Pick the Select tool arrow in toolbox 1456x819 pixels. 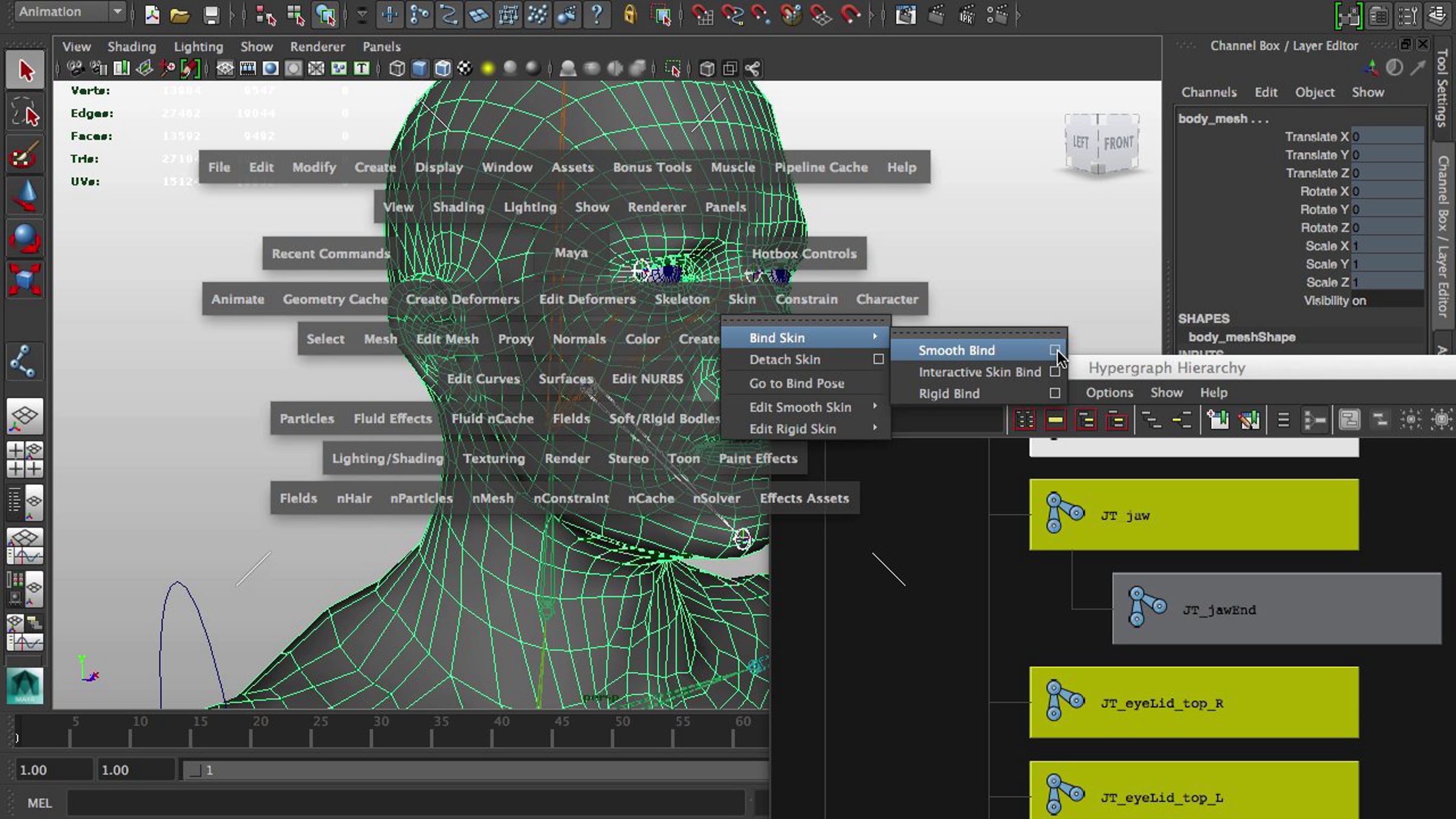click(x=25, y=70)
